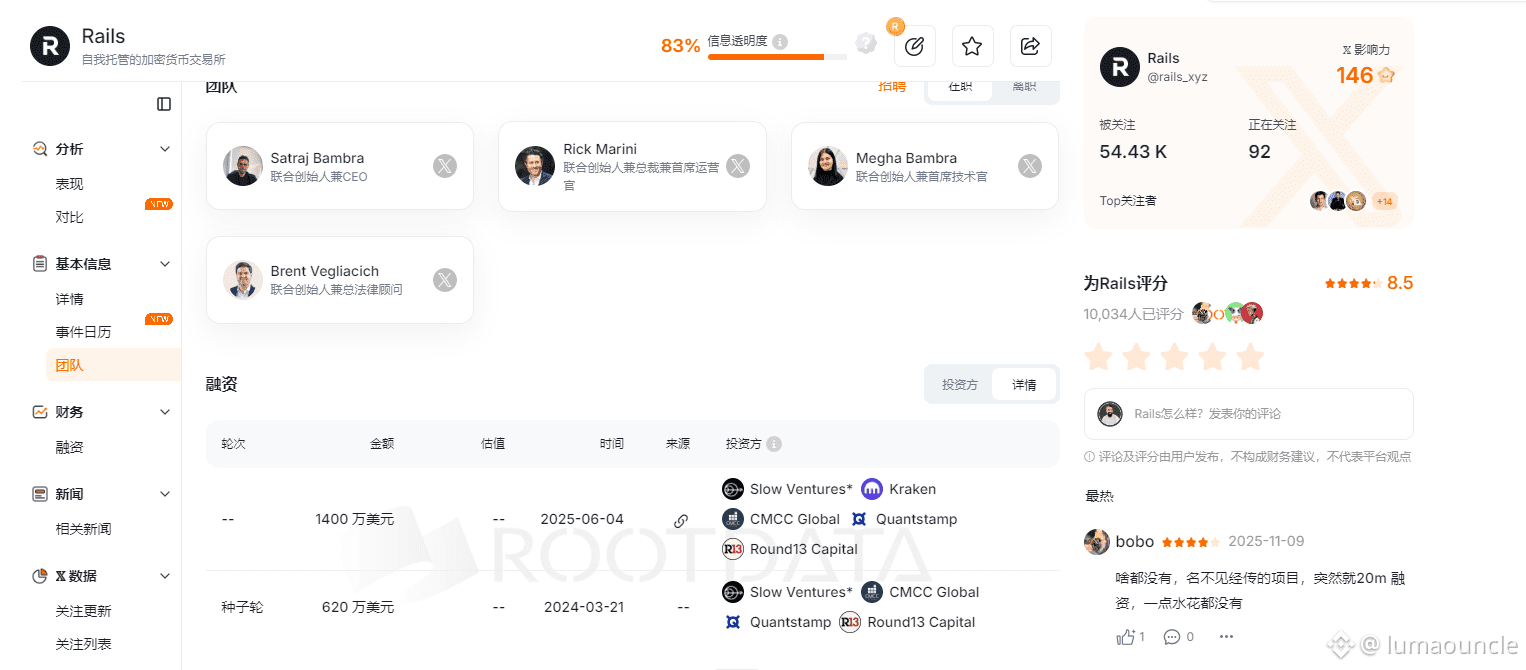Viewport: 1526px width, 670px height.
Task: Open the edit/submit info icon button
Action: click(914, 46)
